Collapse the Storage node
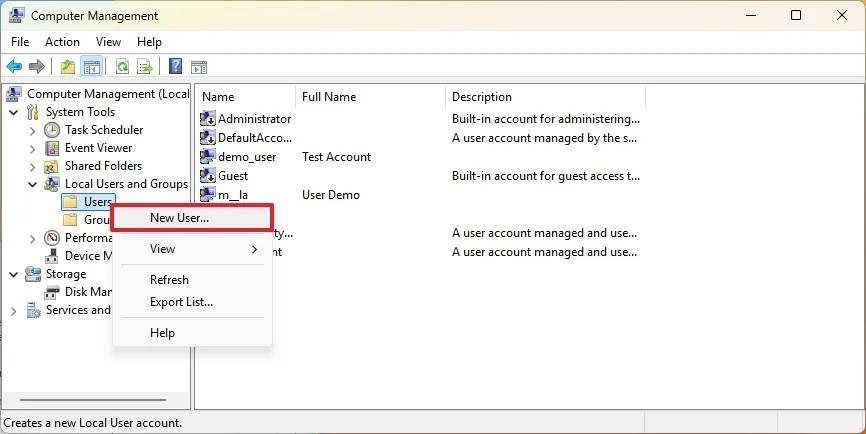866x434 pixels. pos(14,274)
